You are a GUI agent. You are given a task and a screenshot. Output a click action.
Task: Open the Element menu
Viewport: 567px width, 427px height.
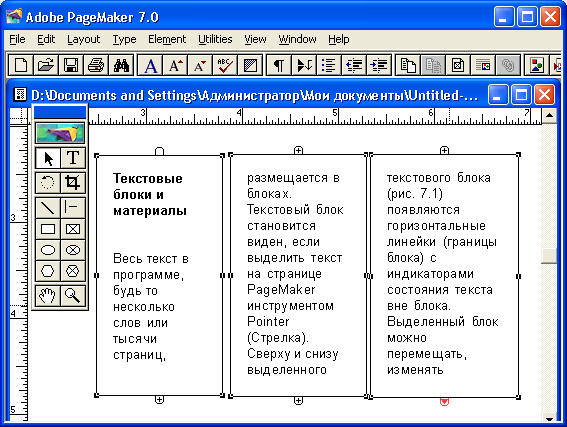167,39
